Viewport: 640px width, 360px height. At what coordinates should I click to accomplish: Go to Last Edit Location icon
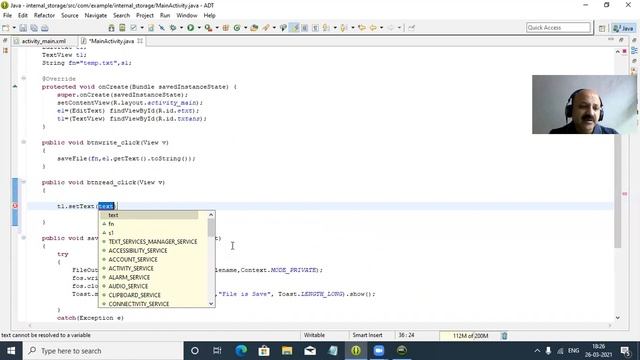click(x=362, y=28)
